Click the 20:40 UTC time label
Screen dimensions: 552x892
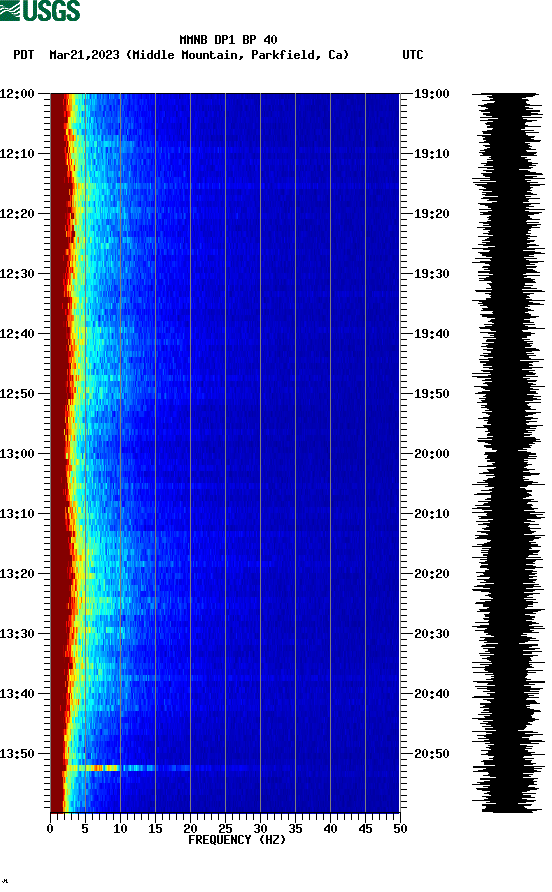pyautogui.click(x=431, y=694)
